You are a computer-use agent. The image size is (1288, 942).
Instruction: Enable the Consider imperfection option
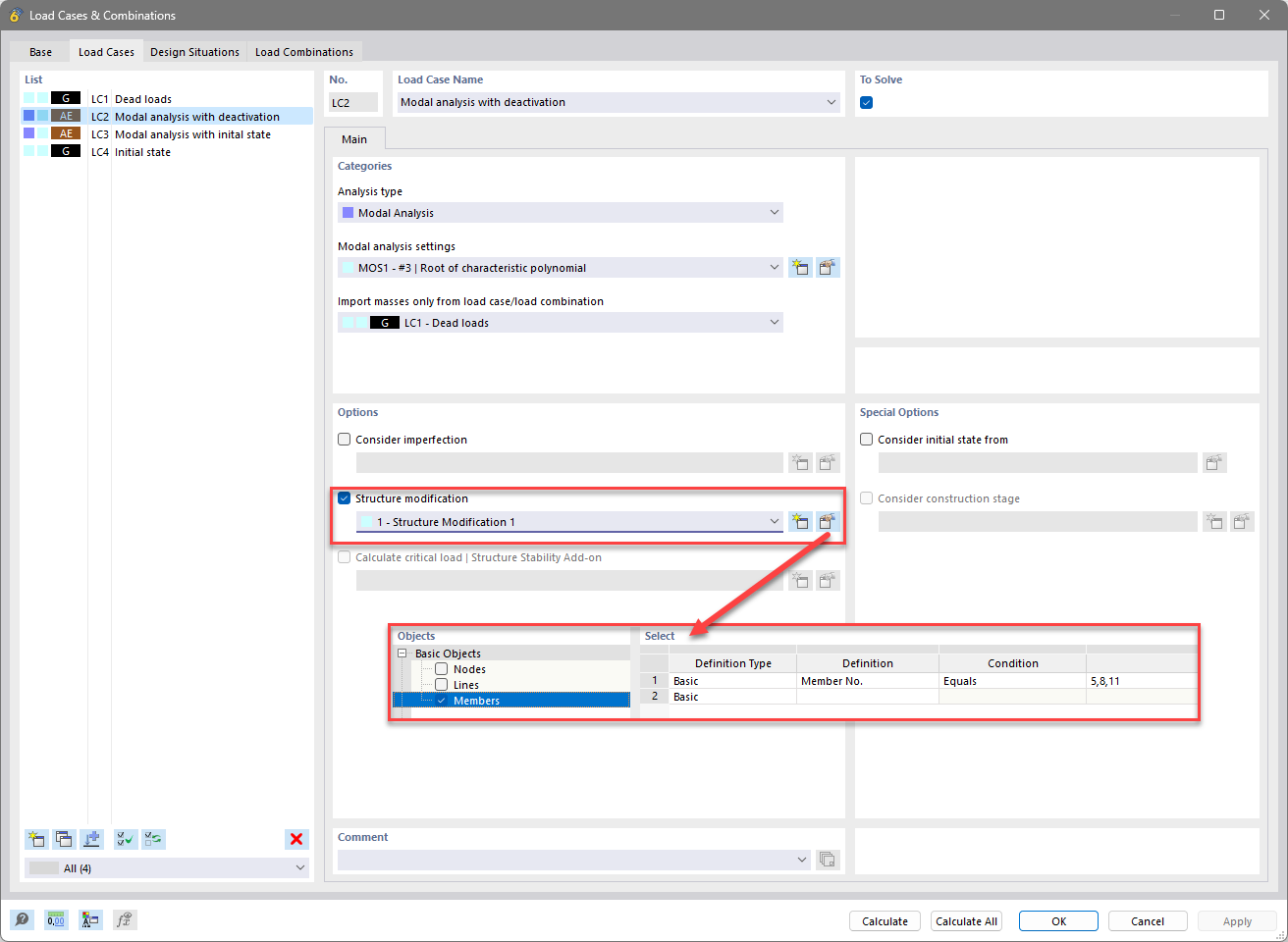coord(344,439)
